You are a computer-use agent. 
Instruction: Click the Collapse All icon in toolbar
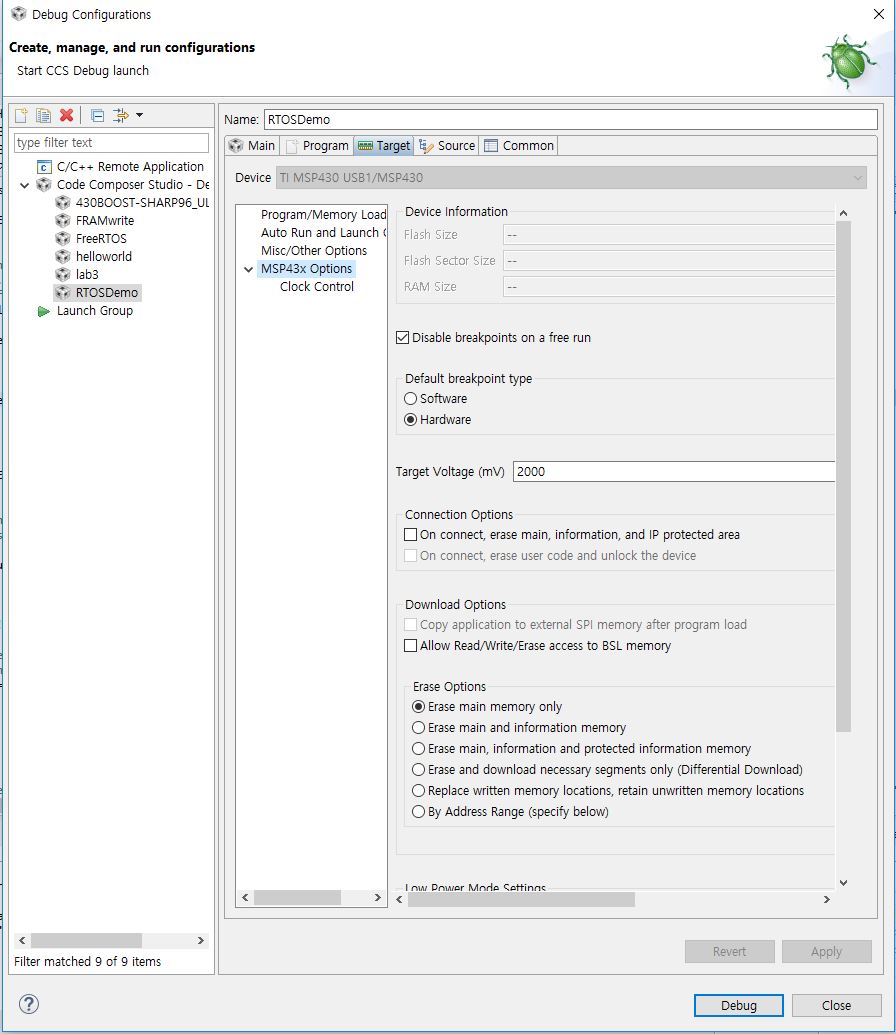98,115
